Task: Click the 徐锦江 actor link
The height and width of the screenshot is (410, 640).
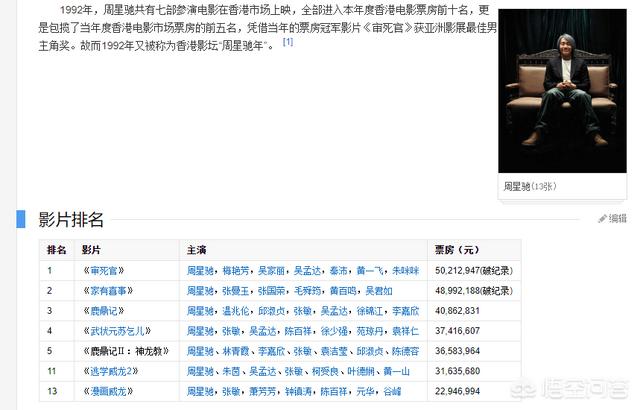Action: click(370, 311)
